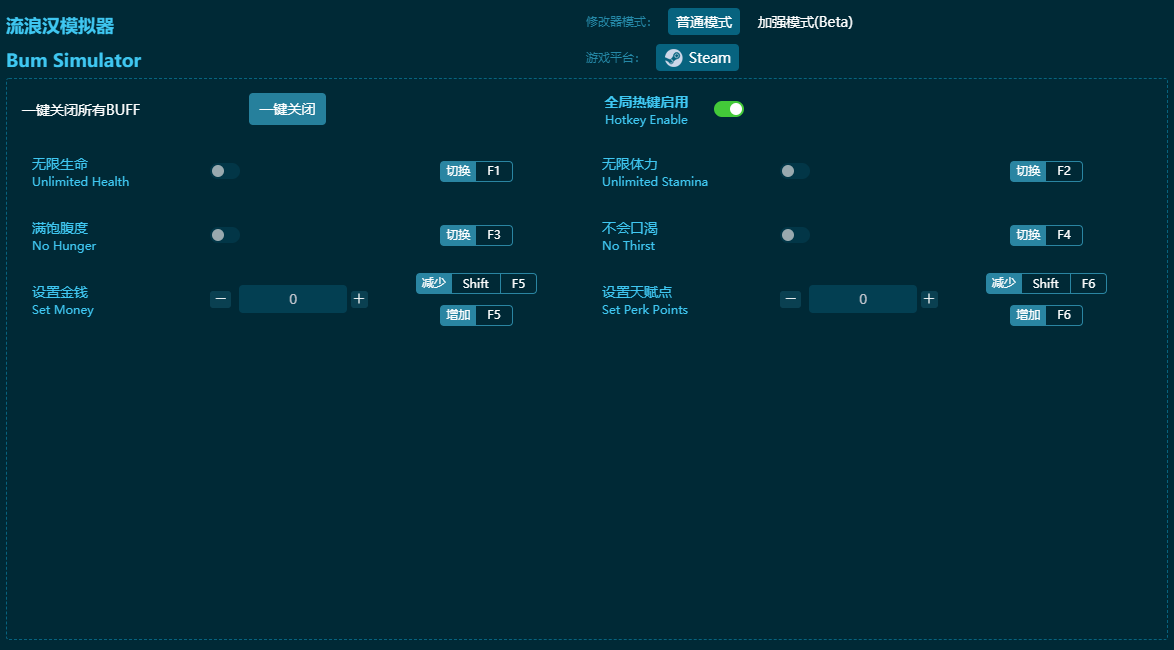Click the 增加 F6 hotkey button
1174x650 pixels.
(x=1046, y=315)
